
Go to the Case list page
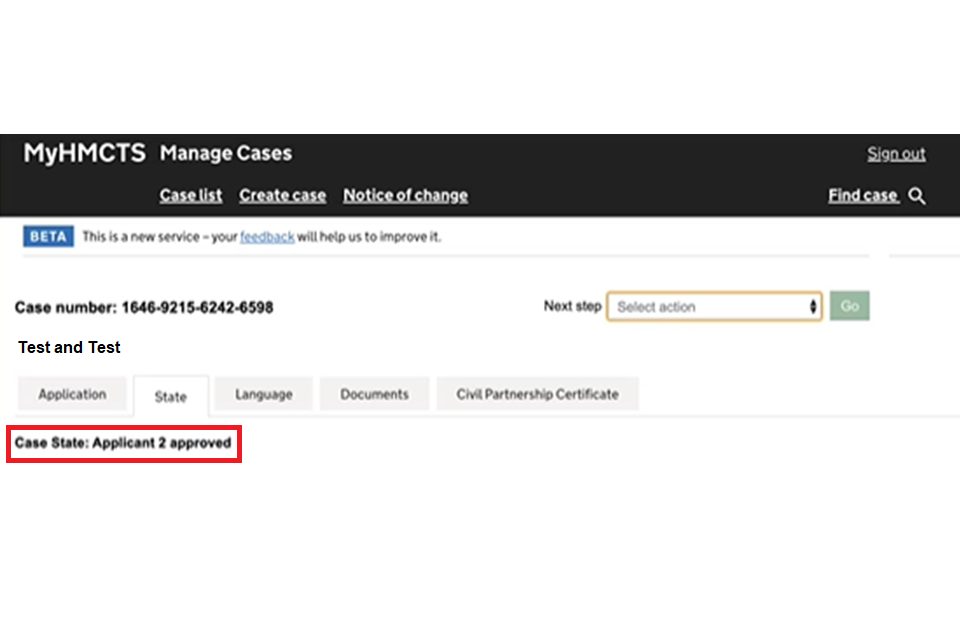coord(191,196)
